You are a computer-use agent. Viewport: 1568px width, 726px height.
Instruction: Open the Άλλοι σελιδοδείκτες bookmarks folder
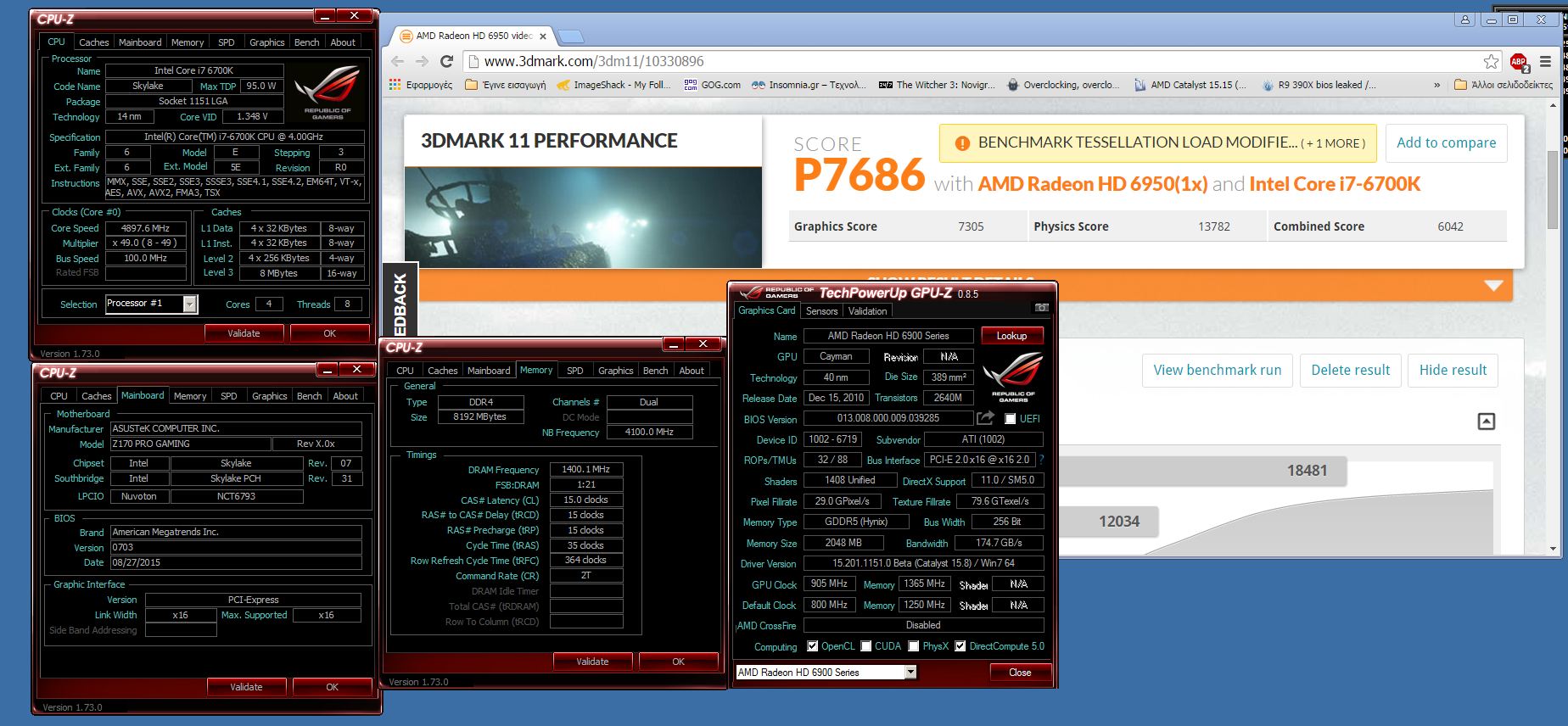pos(1503,85)
